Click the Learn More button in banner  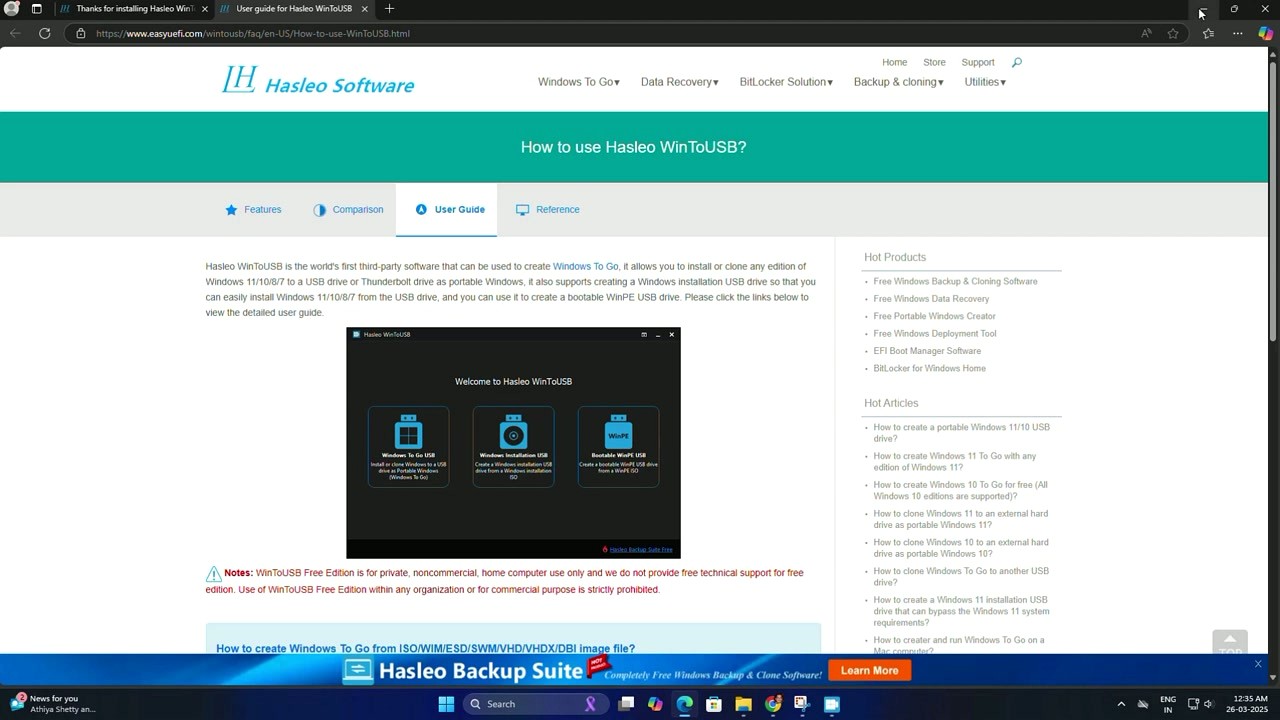(869, 670)
